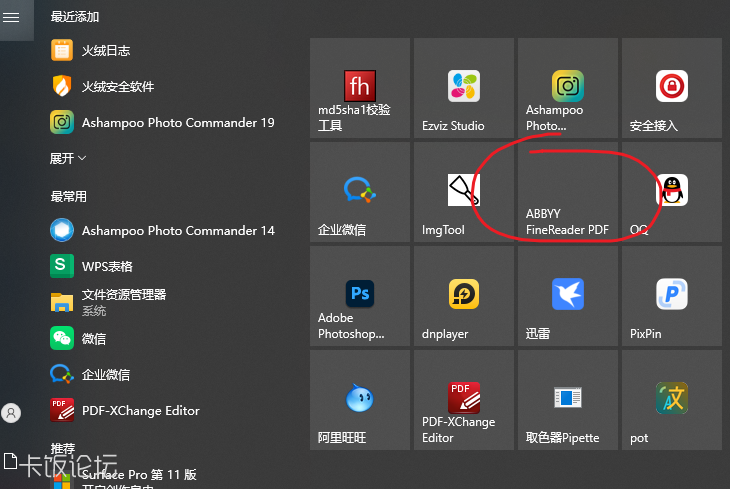Image resolution: width=730 pixels, height=489 pixels.
Task: Open the hamburger navigation menu
Action: [x=11, y=18]
